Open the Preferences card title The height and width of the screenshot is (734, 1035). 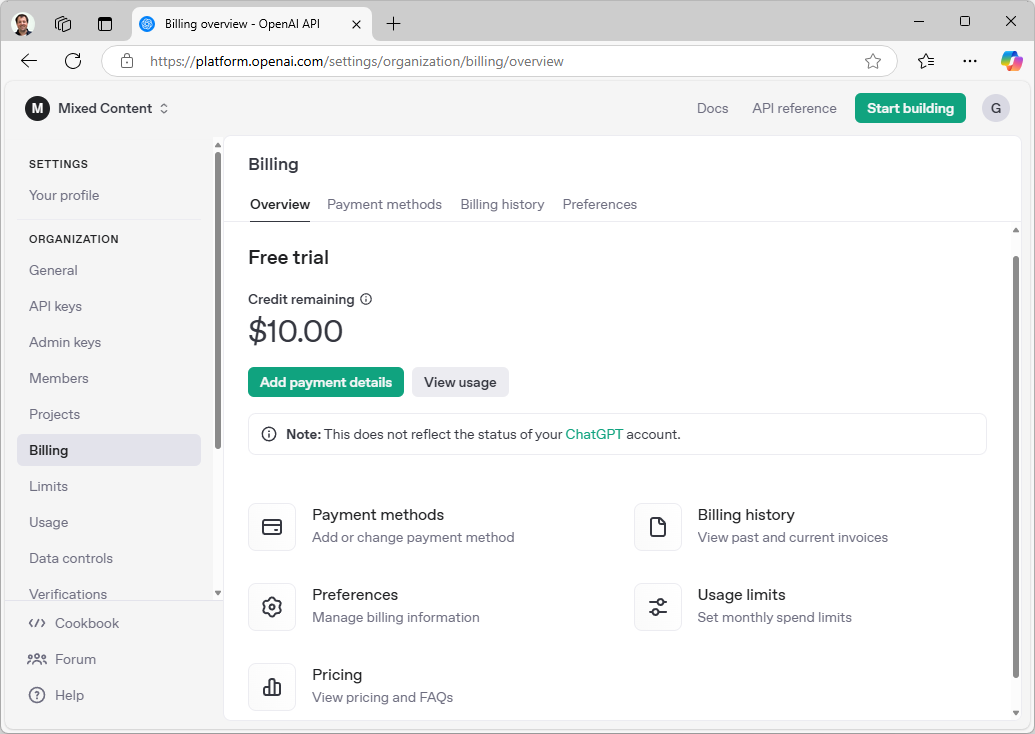[x=355, y=595]
